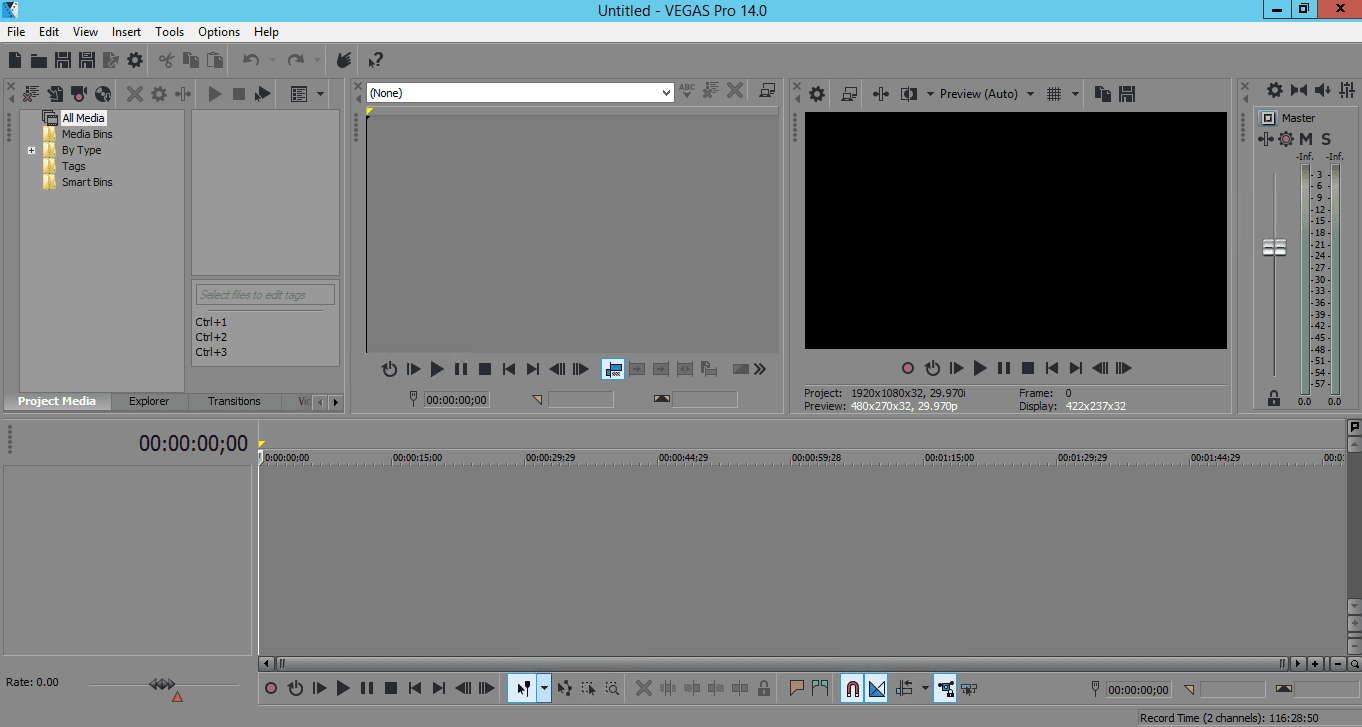Open the Insert menu
1362x727 pixels.
click(126, 32)
